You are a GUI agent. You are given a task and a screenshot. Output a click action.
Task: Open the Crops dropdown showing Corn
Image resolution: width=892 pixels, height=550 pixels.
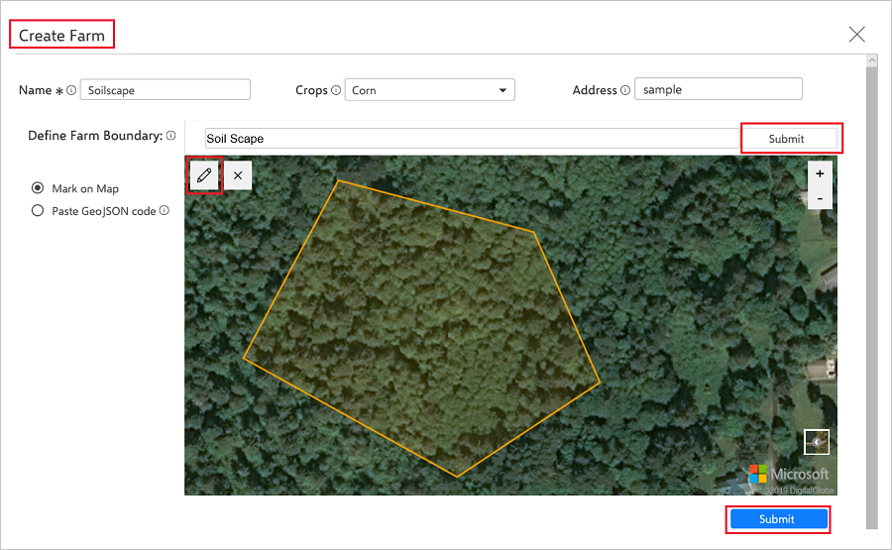tap(430, 90)
